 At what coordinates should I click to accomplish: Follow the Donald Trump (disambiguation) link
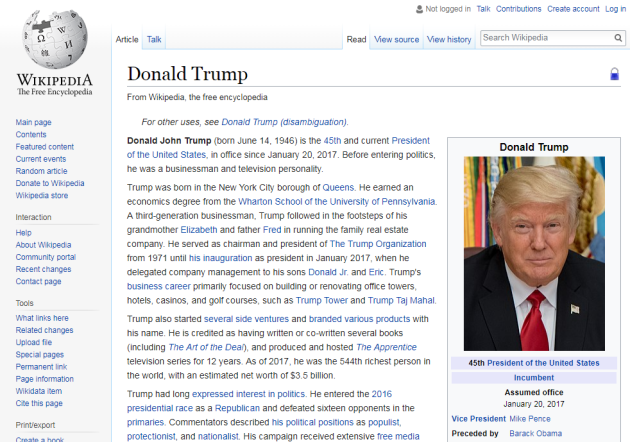284,122
